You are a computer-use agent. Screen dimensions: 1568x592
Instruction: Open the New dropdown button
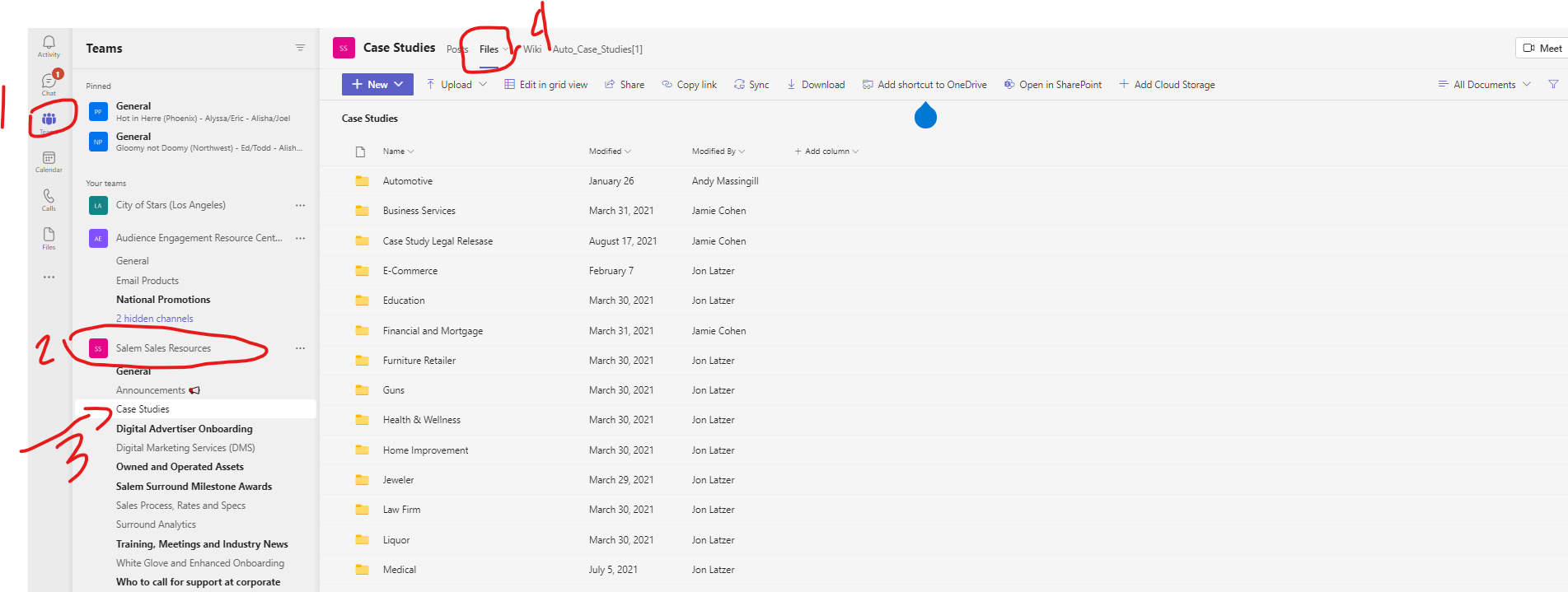click(377, 84)
